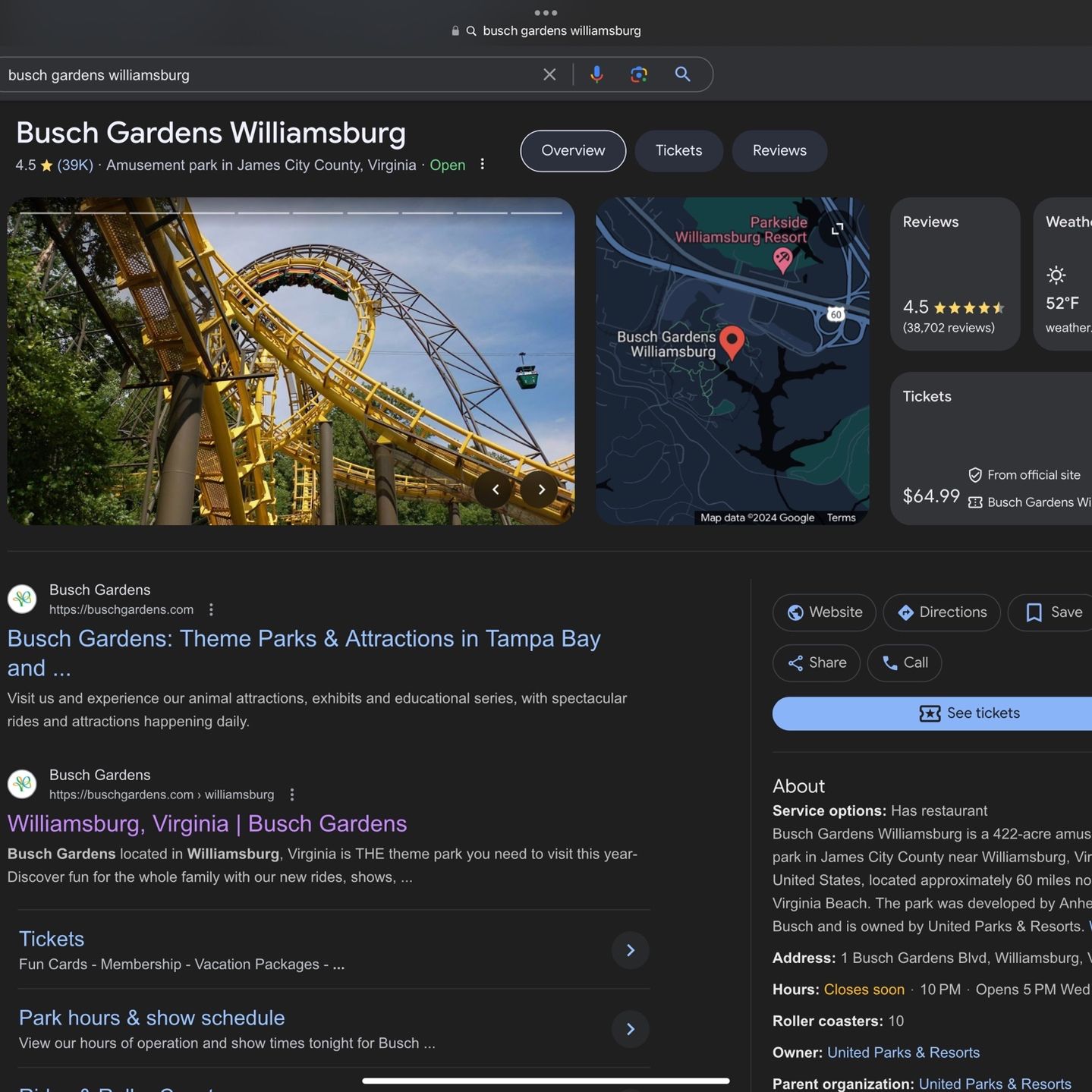Viewport: 1092px width, 1092px height.
Task: Expand the map to full view
Action: 837,228
